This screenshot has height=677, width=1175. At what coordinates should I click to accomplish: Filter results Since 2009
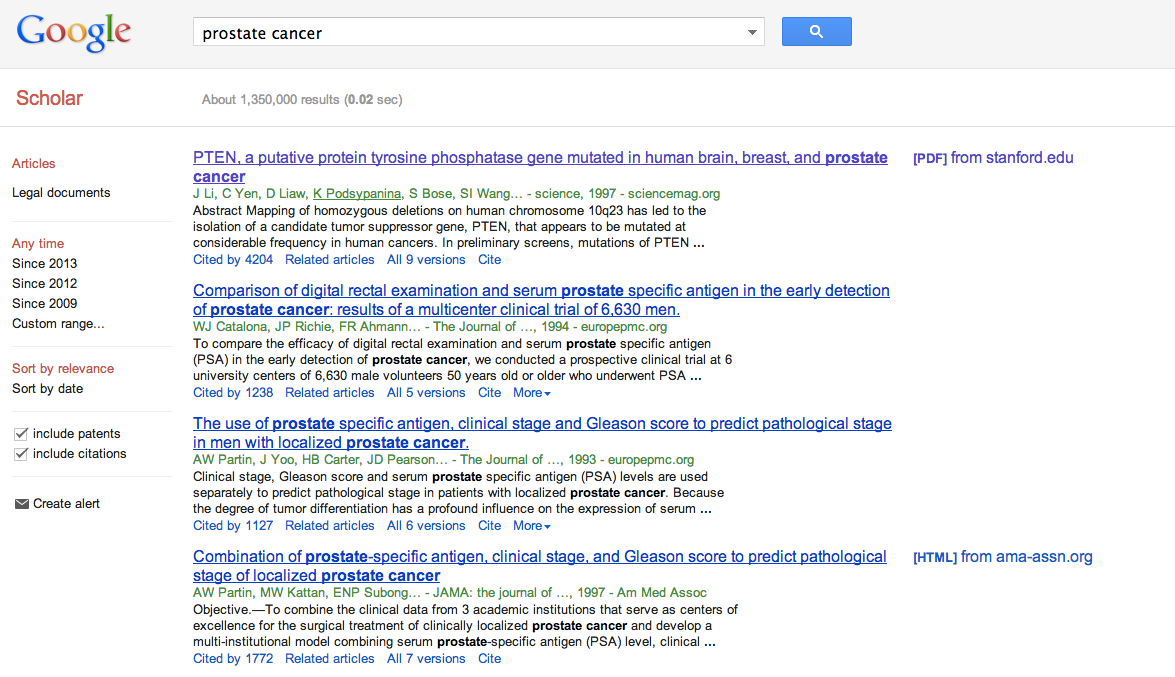(x=44, y=304)
